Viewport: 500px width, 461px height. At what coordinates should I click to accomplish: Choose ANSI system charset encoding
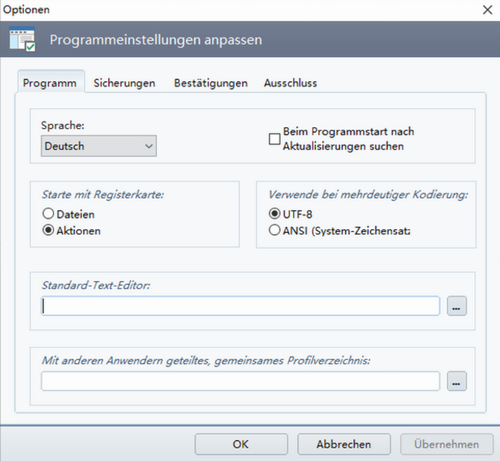(274, 230)
